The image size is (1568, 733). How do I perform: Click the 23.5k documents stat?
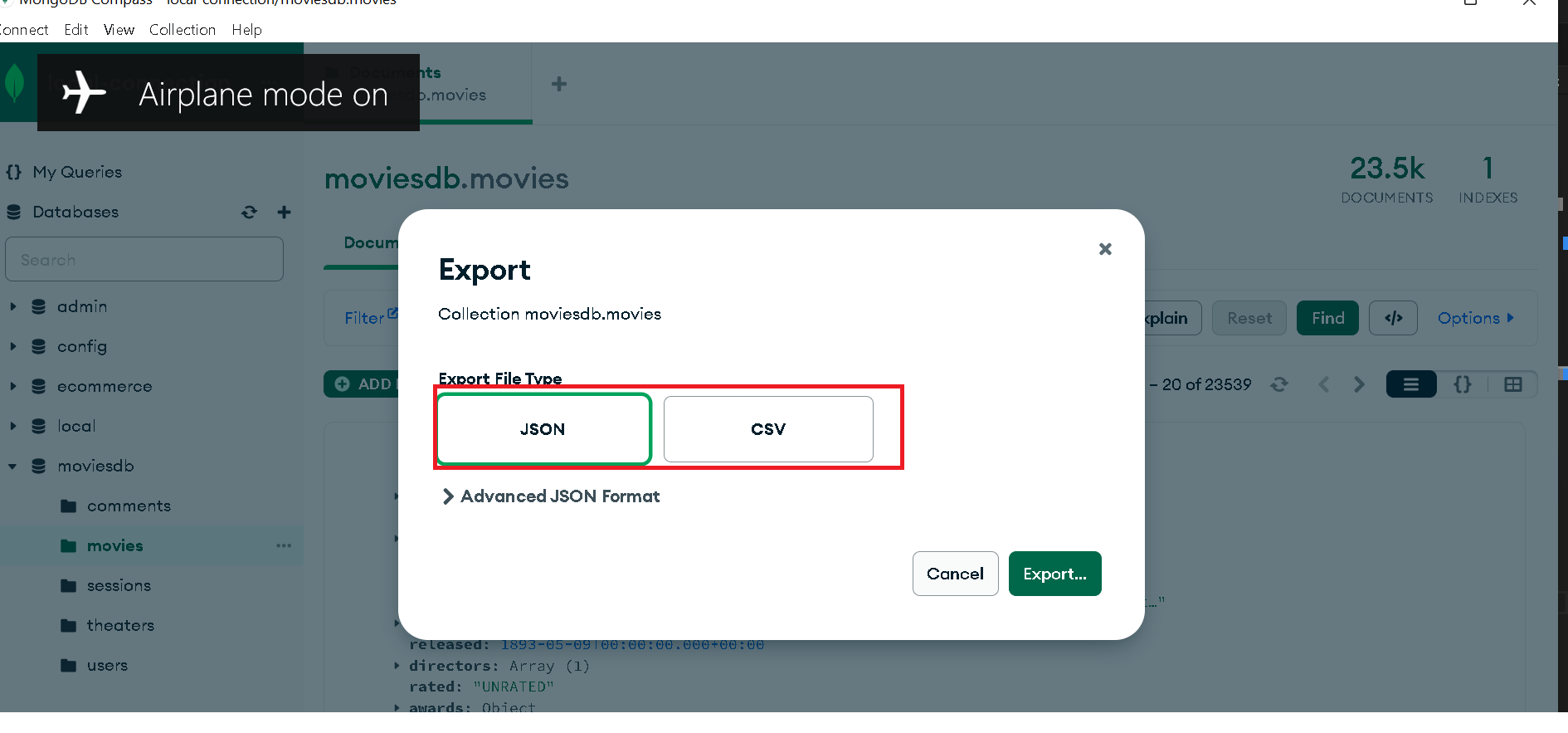[1387, 179]
